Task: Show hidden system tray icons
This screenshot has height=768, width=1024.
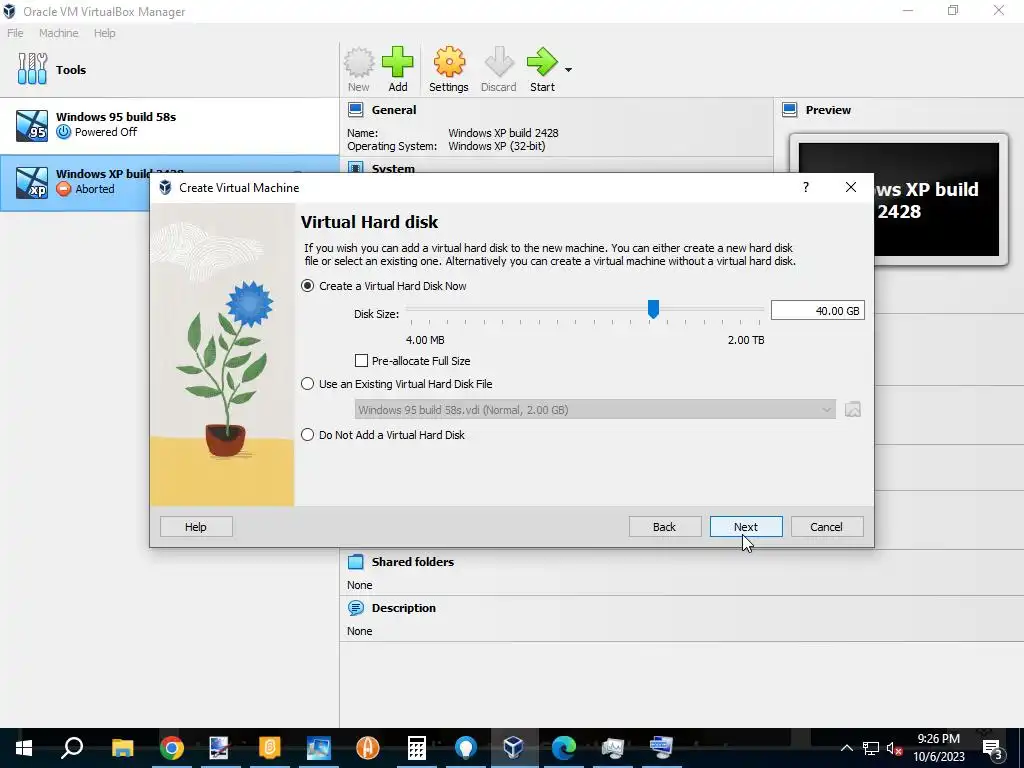Action: coord(846,748)
